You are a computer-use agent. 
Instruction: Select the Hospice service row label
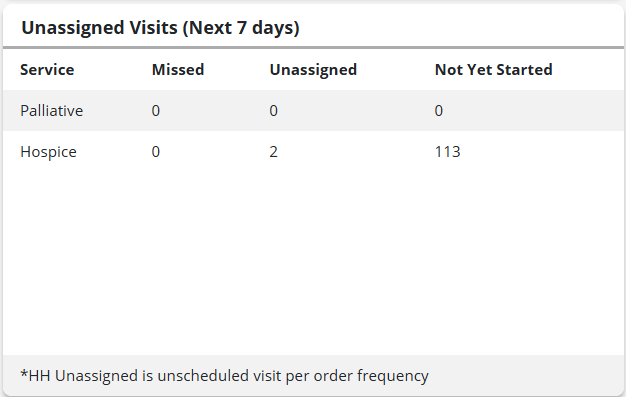(48, 152)
